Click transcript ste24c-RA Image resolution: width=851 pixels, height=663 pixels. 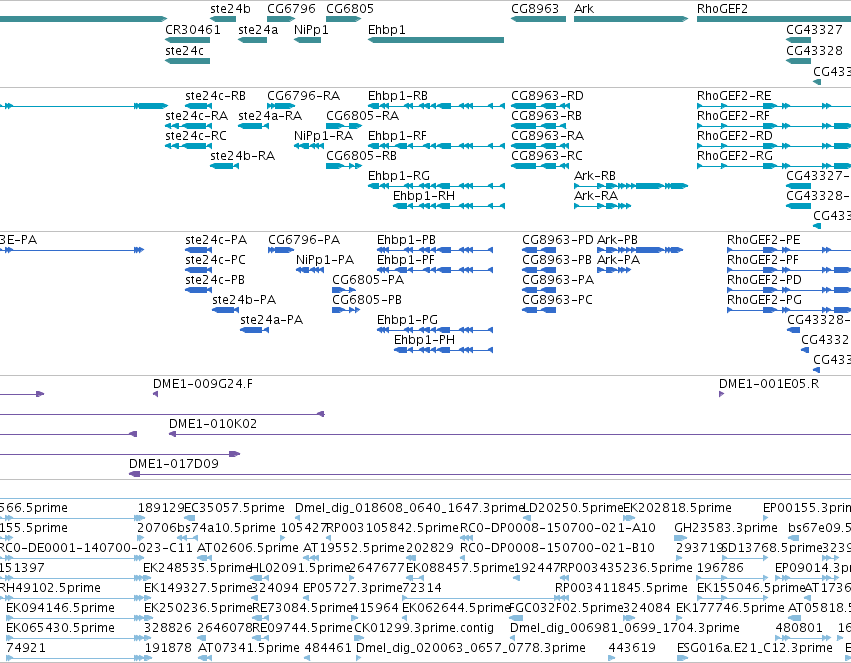click(188, 126)
